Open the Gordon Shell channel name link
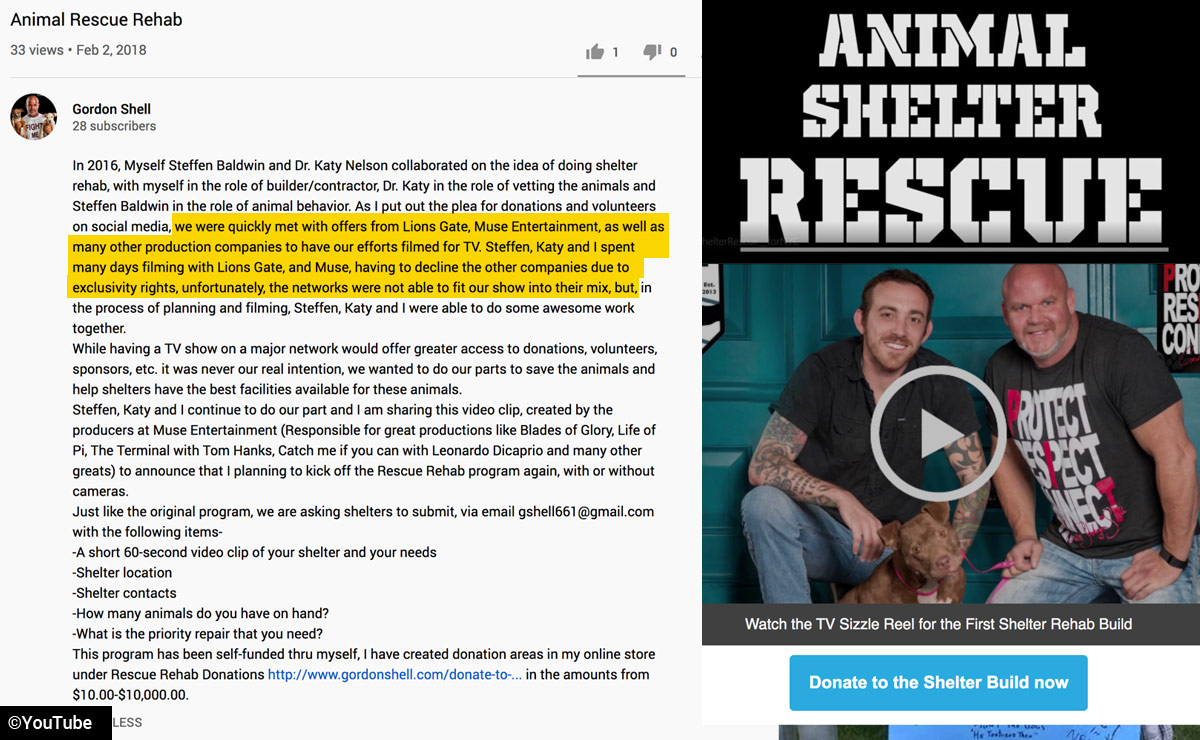1200x740 pixels. pos(112,109)
